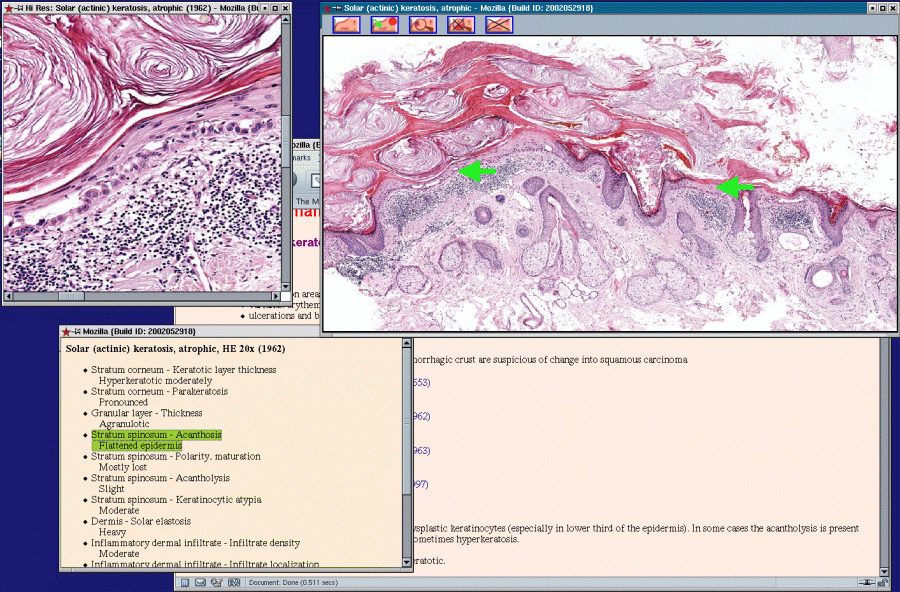Select the plain skin image toolbar icon
900x592 pixels.
[347, 24]
